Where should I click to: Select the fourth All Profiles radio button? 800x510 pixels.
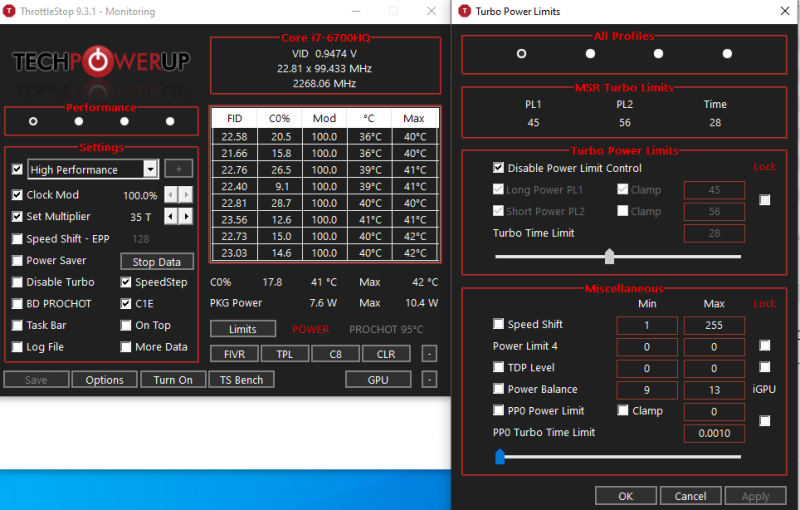tap(728, 54)
